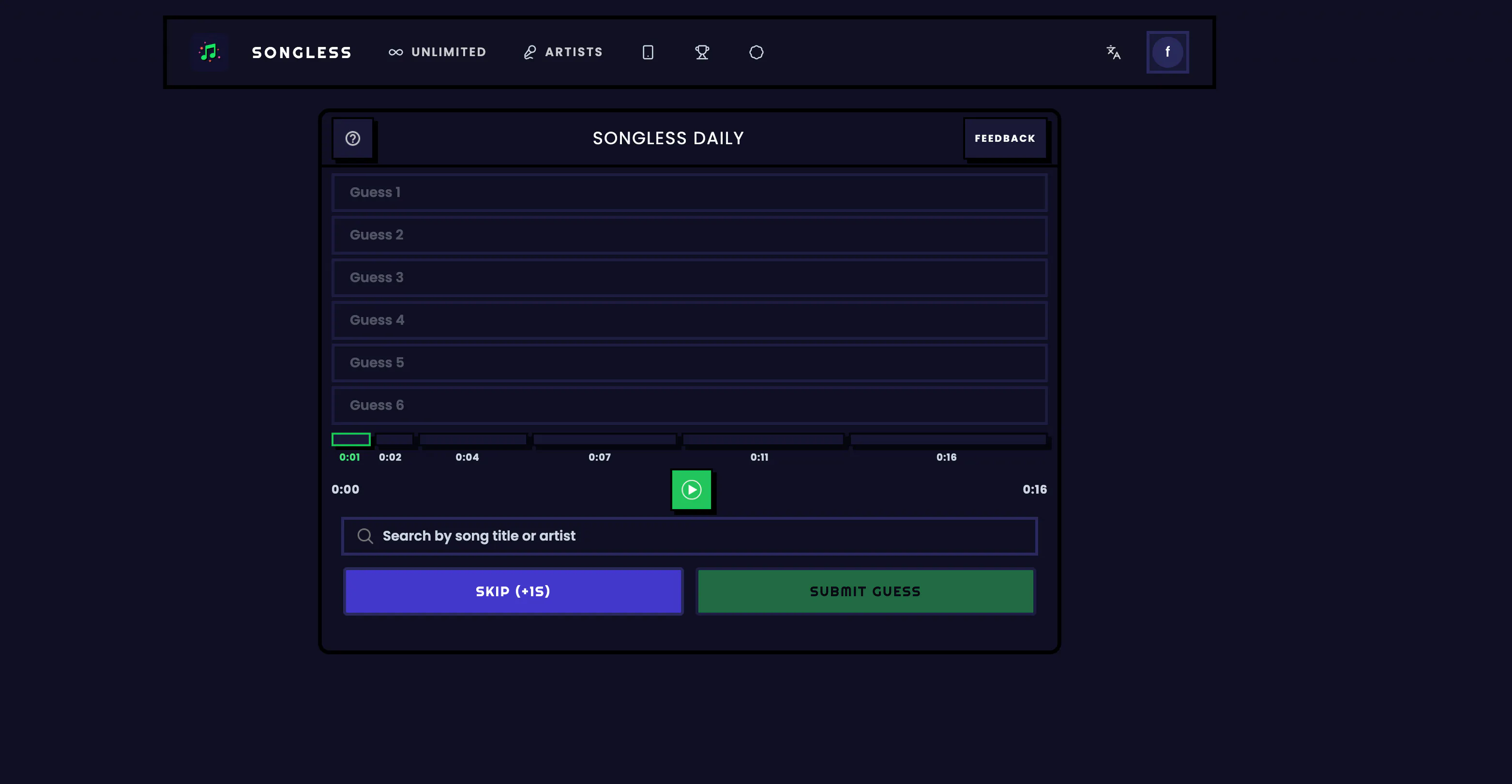Switch to Unlimited mode
The image size is (1512, 784).
(x=437, y=52)
